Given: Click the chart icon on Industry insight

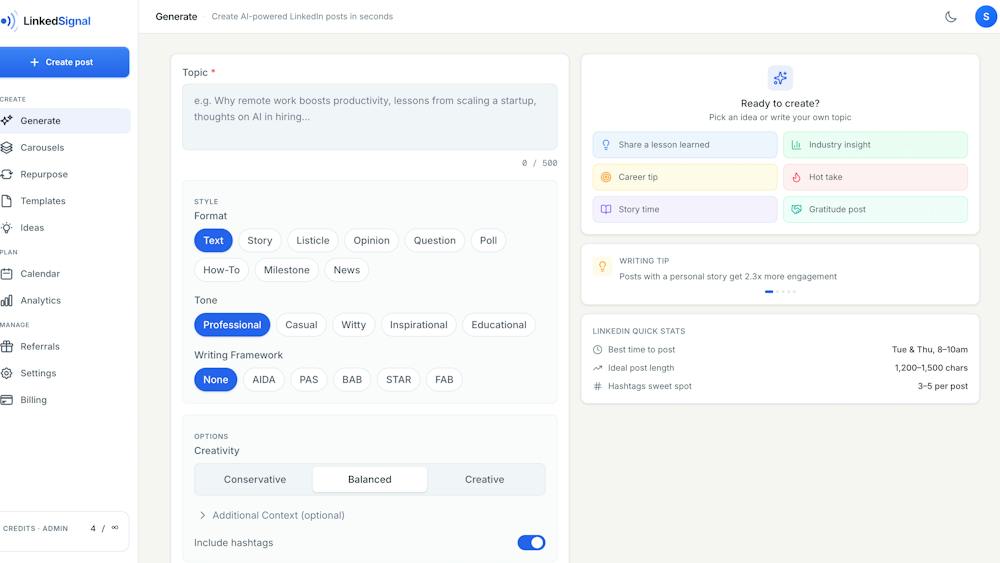Looking at the screenshot, I should (x=797, y=145).
